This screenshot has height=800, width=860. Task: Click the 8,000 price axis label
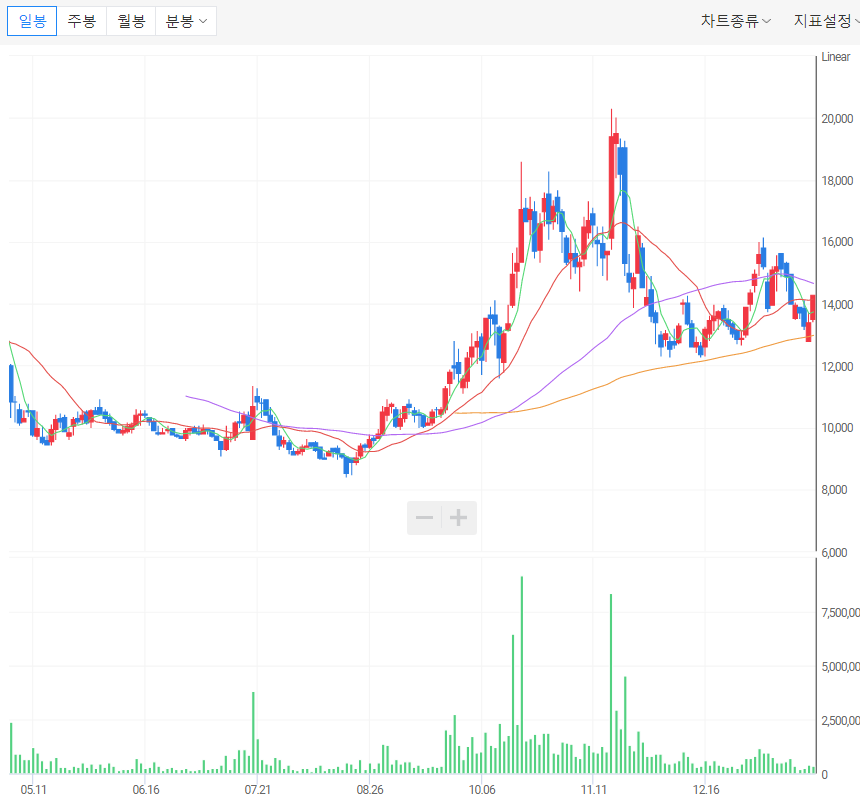[834, 490]
